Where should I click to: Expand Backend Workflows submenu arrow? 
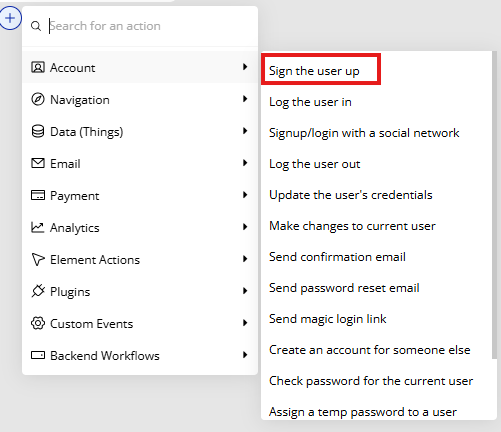click(245, 355)
